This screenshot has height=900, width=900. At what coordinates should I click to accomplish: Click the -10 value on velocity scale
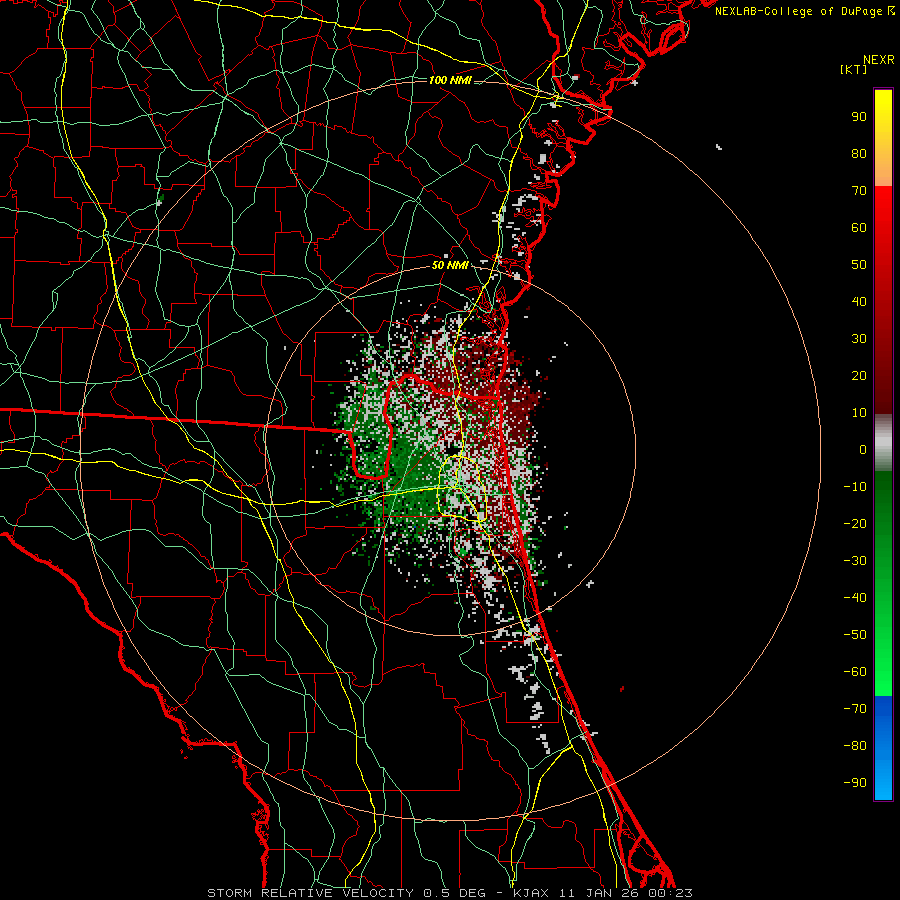[855, 487]
